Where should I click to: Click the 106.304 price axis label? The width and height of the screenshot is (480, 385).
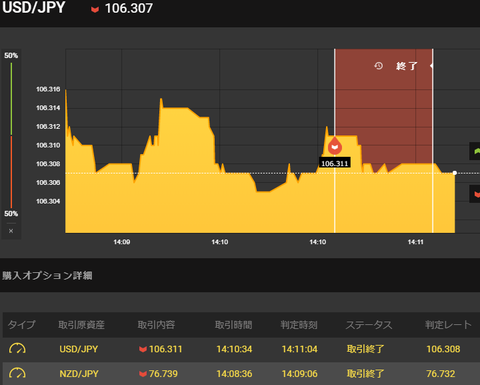click(48, 201)
